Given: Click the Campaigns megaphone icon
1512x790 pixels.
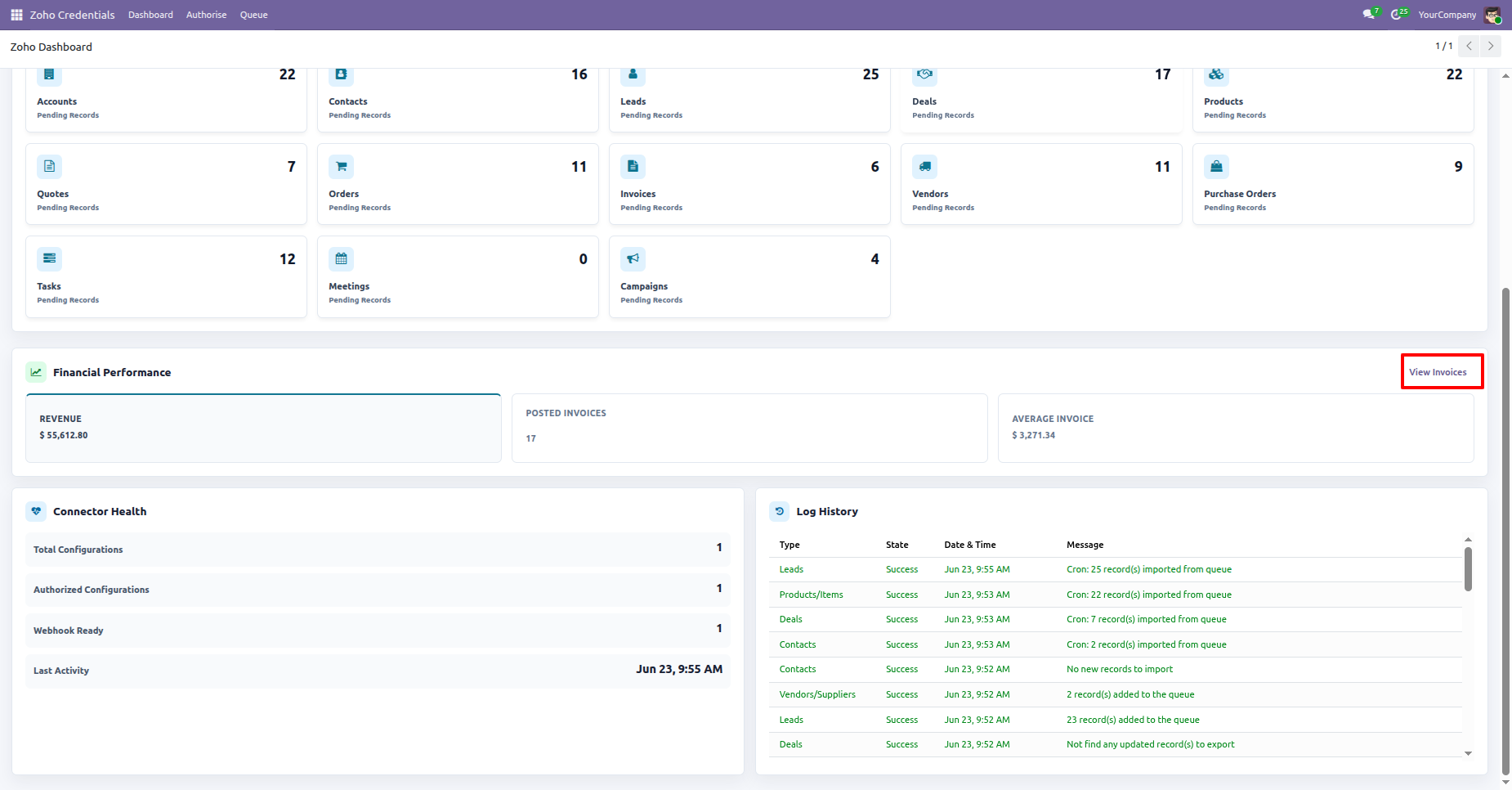Looking at the screenshot, I should click(x=633, y=259).
